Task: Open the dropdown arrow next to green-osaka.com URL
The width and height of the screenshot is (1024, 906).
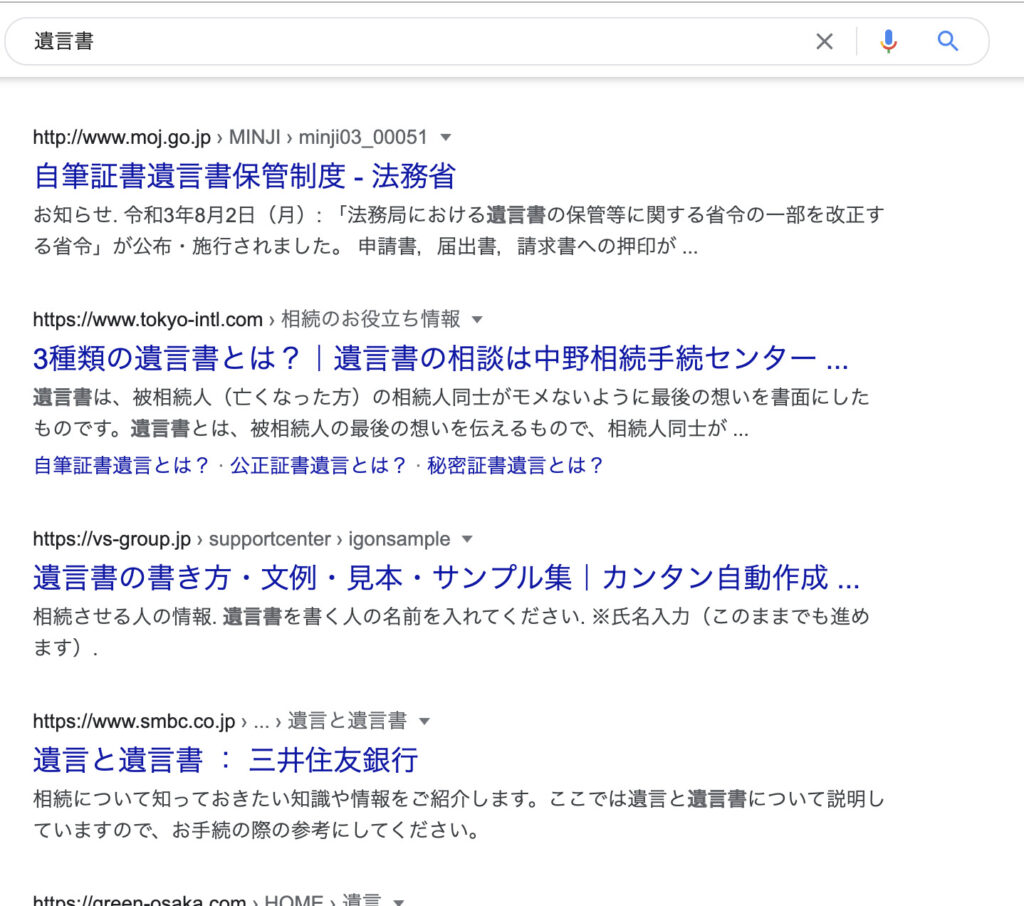Action: [x=398, y=901]
